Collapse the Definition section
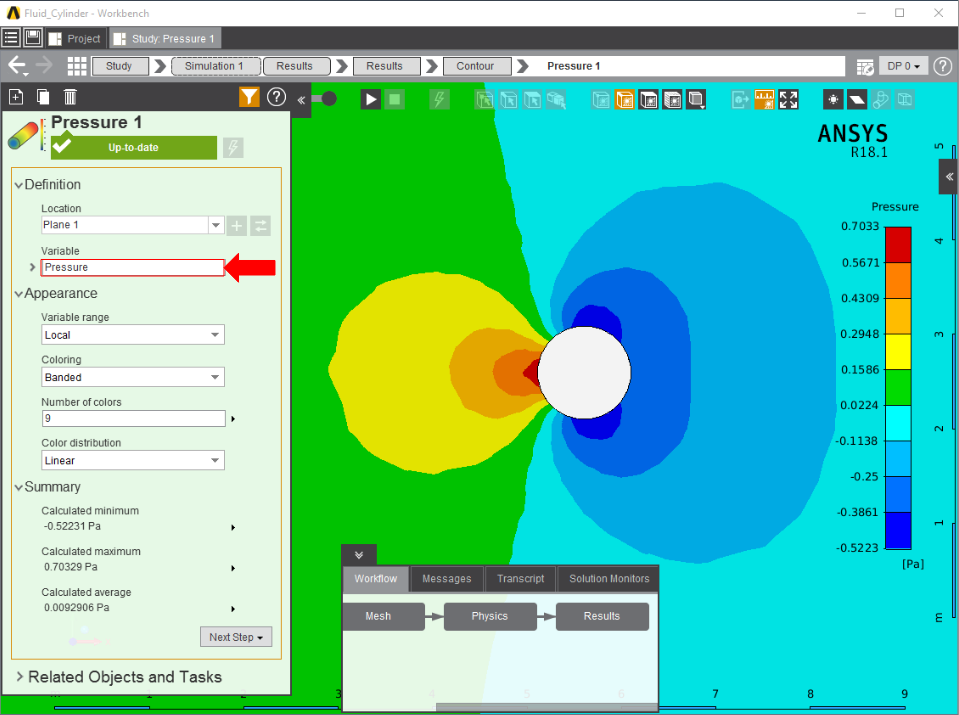Screen dimensions: 959x715 [18, 185]
